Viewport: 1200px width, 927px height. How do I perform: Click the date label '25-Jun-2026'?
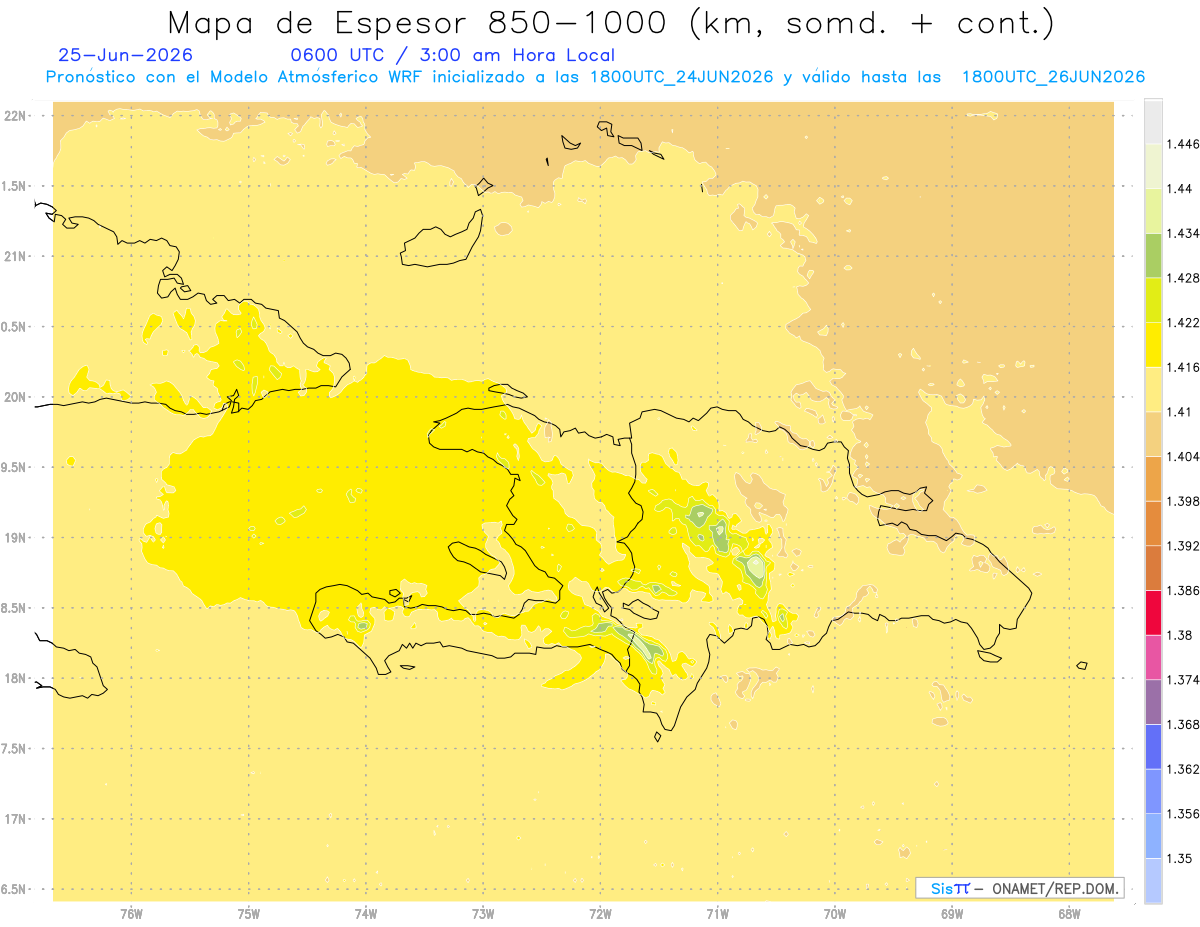[126, 56]
